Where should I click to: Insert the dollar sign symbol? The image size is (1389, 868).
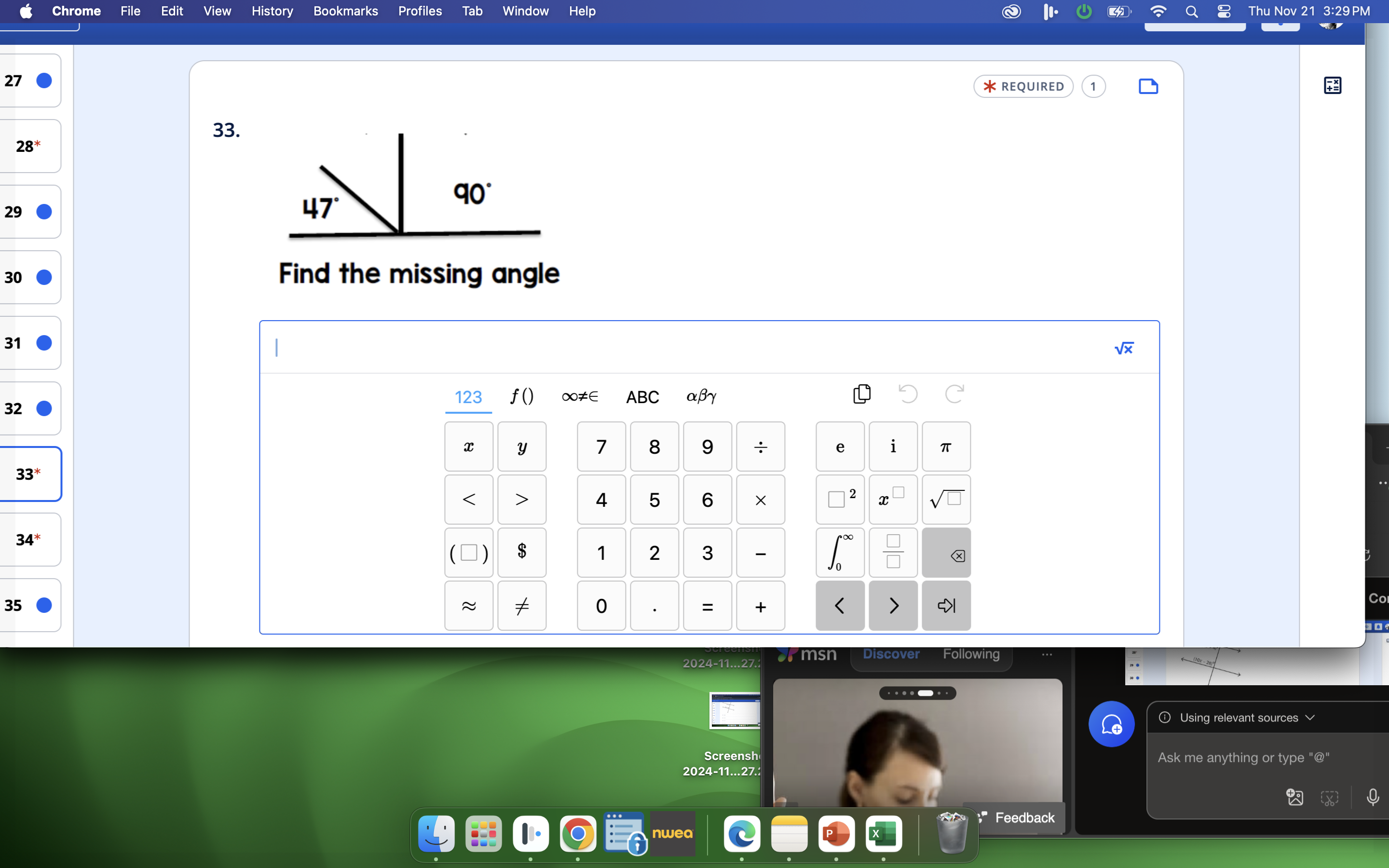(522, 553)
